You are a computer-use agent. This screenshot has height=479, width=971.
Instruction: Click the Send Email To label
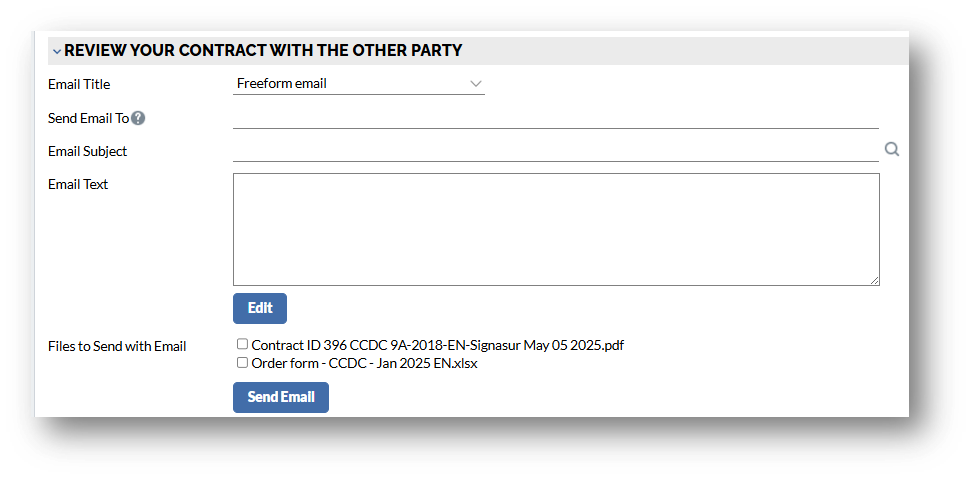tap(89, 118)
